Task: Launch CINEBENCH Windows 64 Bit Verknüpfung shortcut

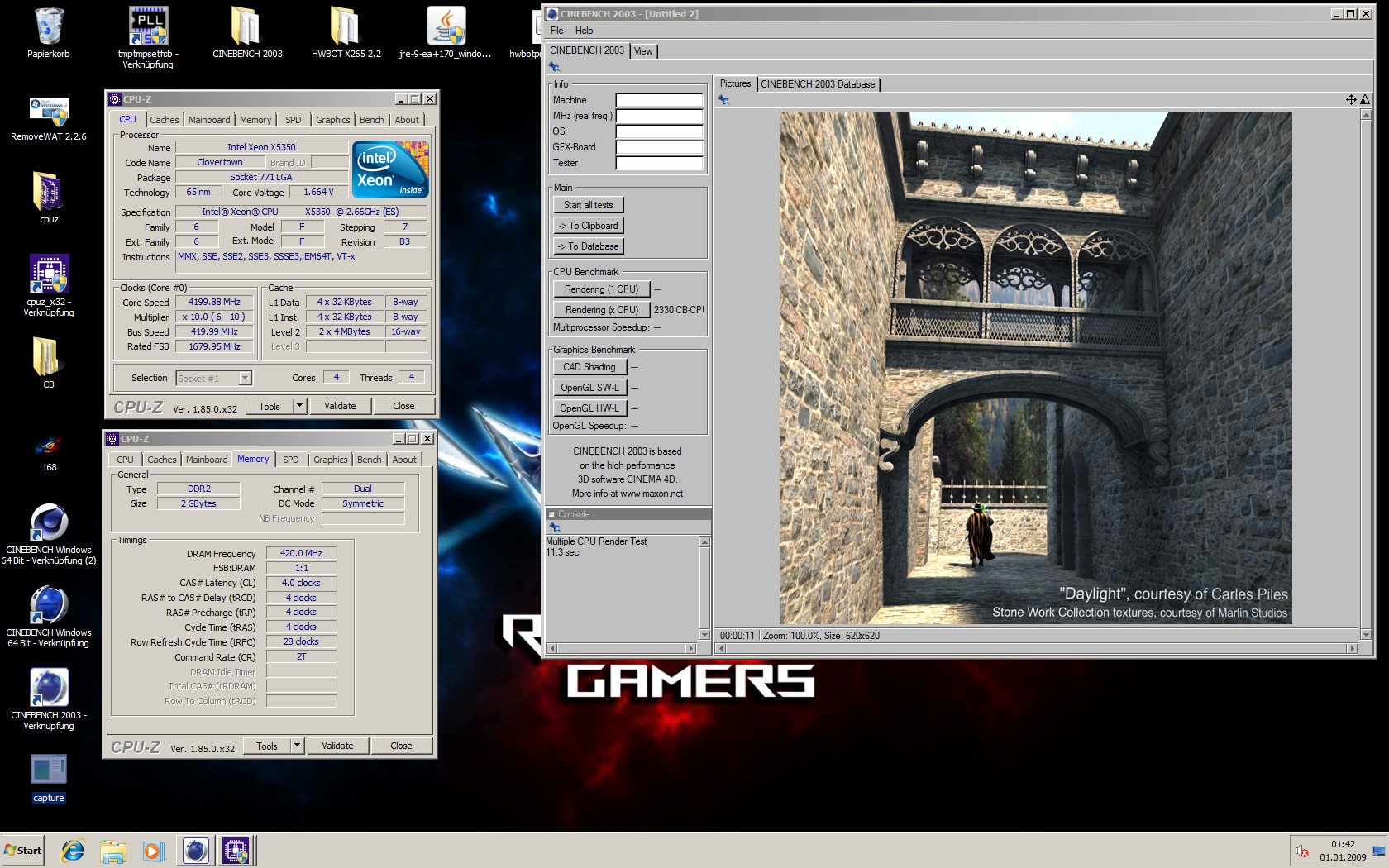Action: coord(49,605)
